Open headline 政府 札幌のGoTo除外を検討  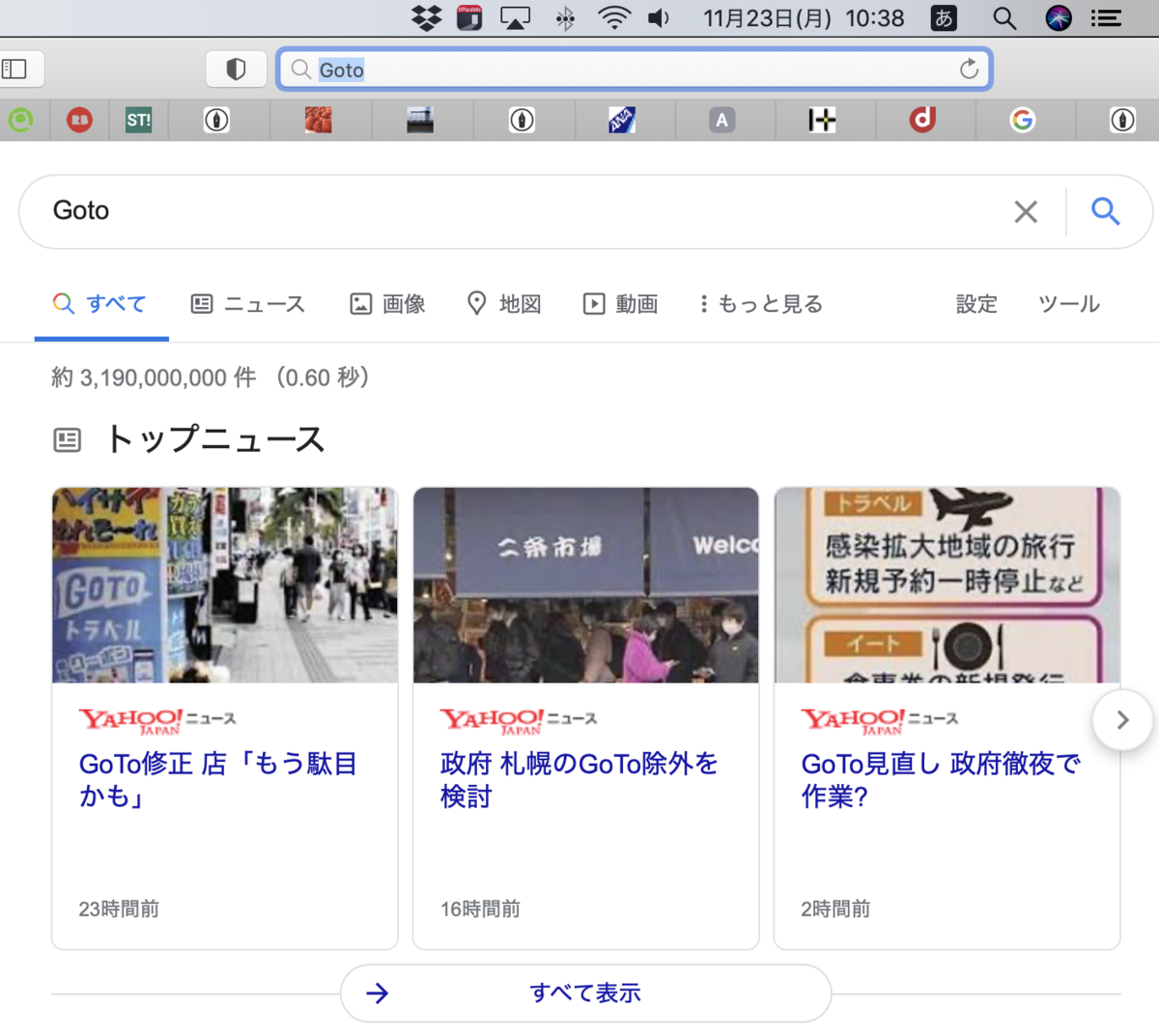pyautogui.click(x=579, y=780)
